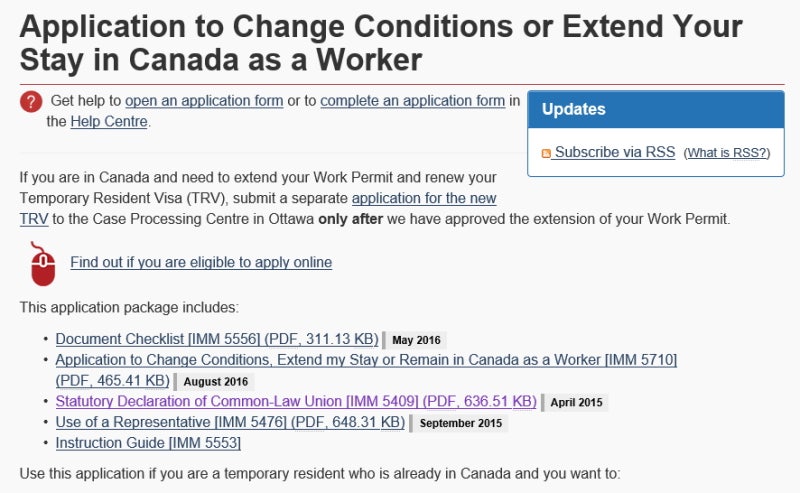
Task: Find out if you are eligible to apply online
Action: coord(201,262)
